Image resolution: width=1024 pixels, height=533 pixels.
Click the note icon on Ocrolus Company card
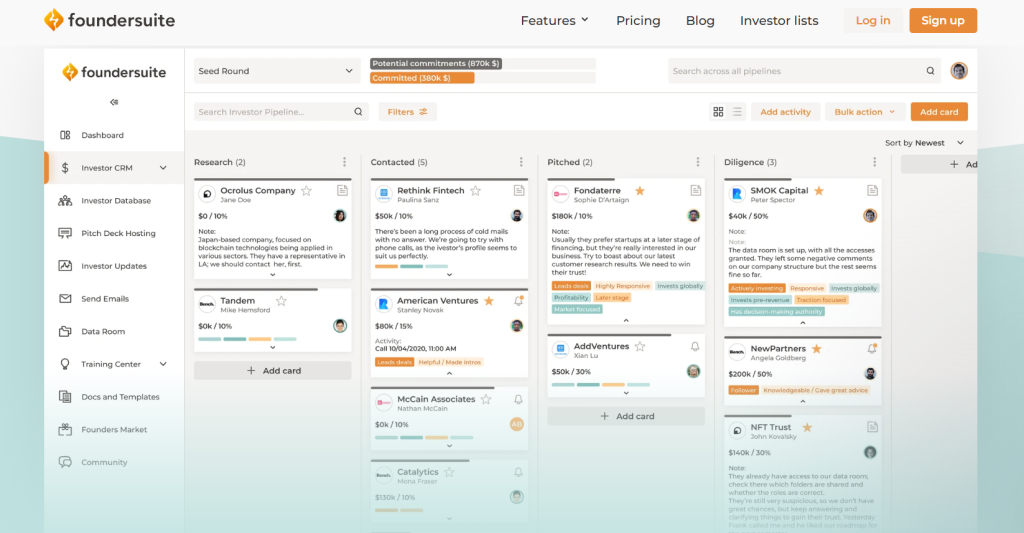342,190
